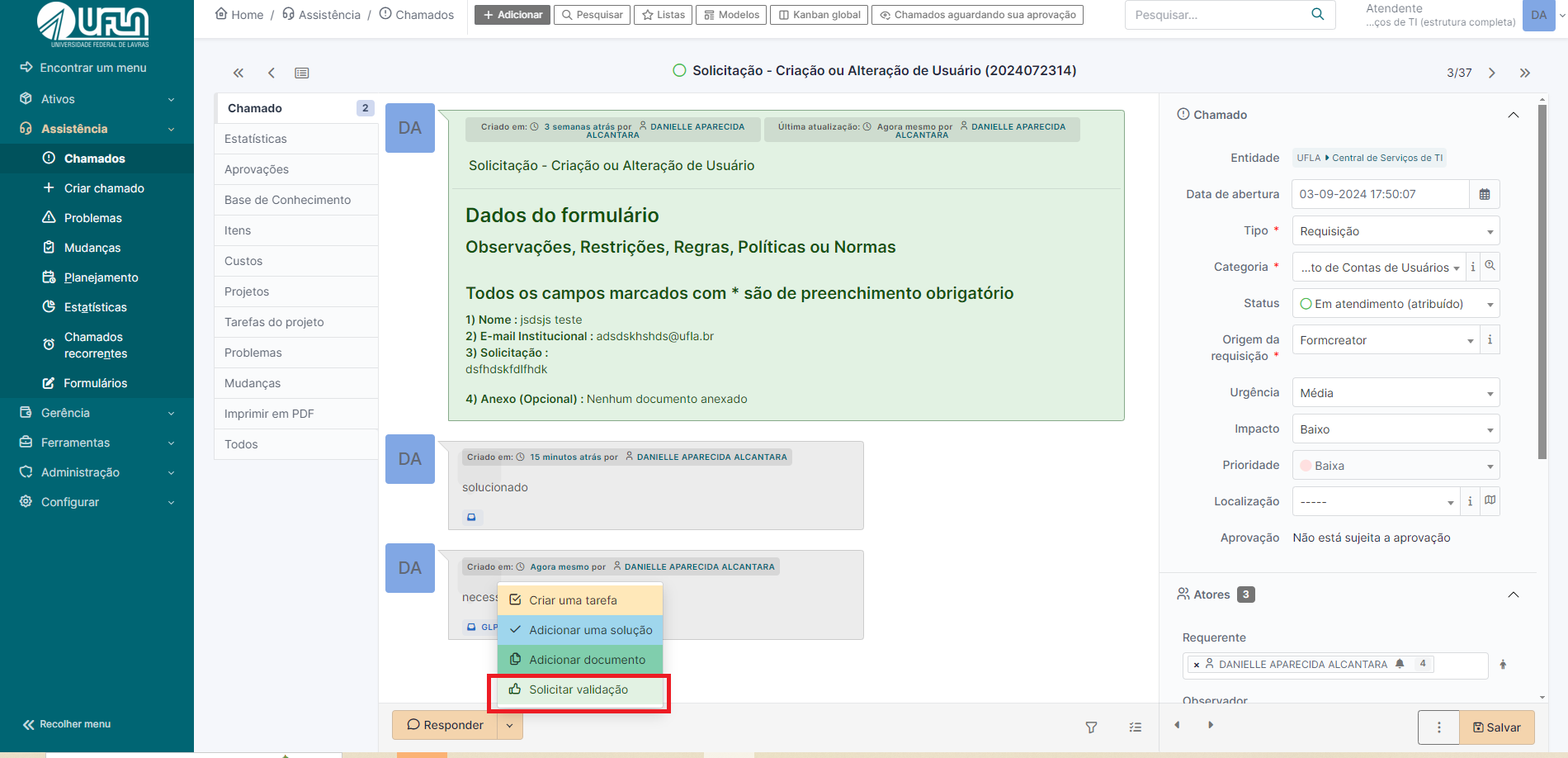The image size is (1568, 758).
Task: Open the Urgência Média dropdown
Action: tap(1396, 393)
